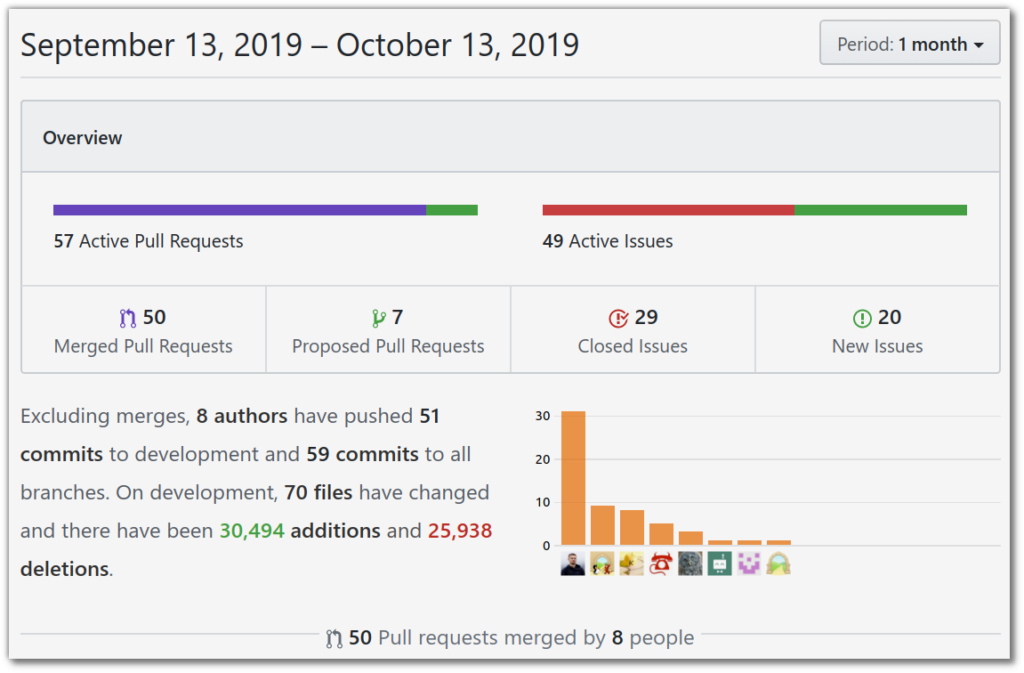The image size is (1024, 673).
Task: Select the first contributor avatar with man photo
Action: (573, 563)
